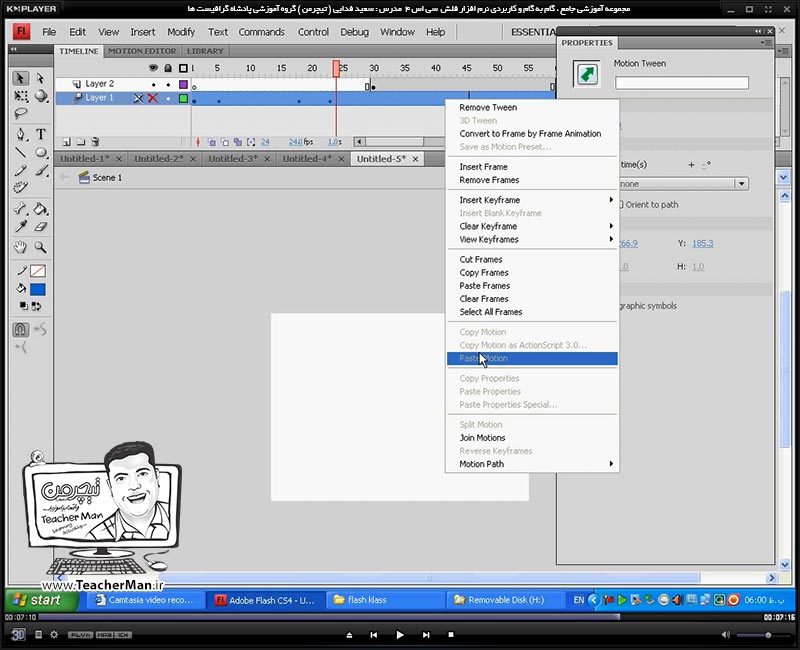The width and height of the screenshot is (800, 650).
Task: Click the New Folder icon in timeline
Action: tap(81, 142)
